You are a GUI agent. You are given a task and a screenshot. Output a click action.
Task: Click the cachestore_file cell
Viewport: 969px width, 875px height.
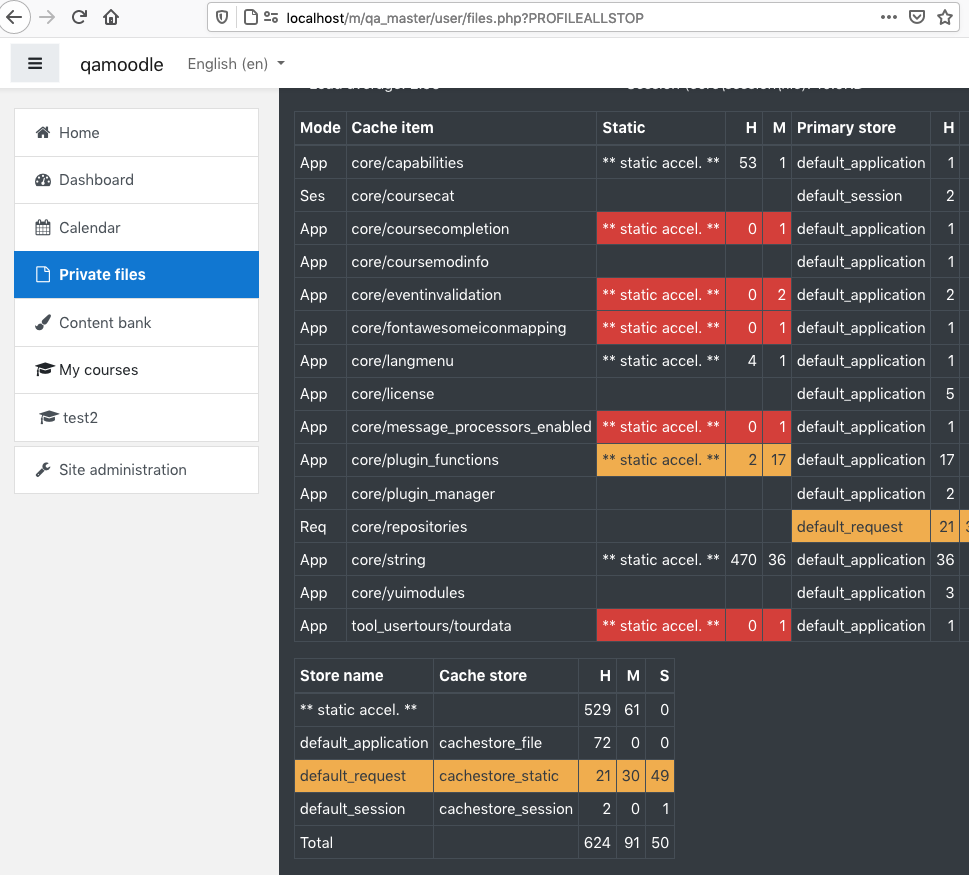point(506,743)
